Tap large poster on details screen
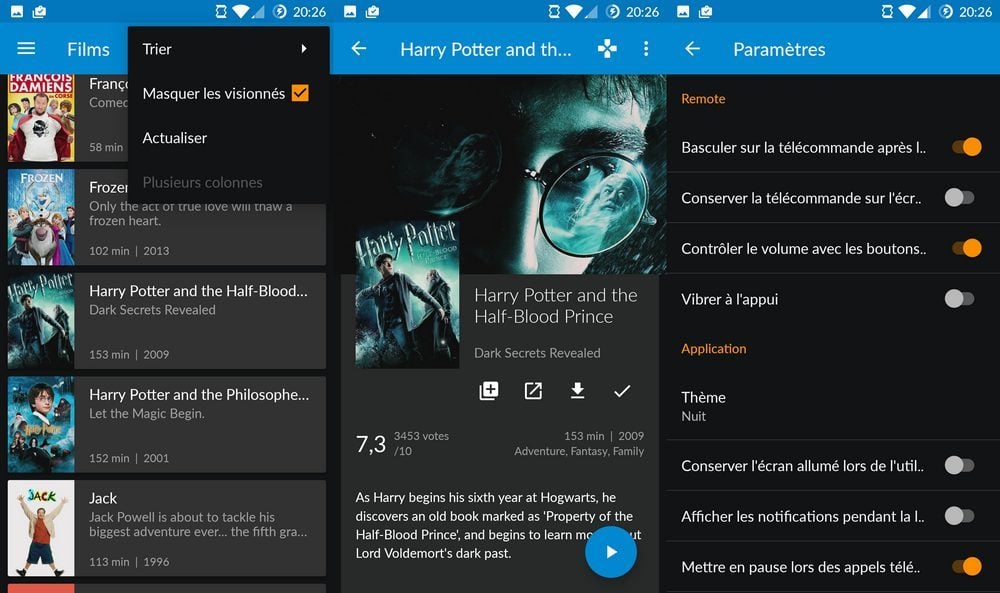Screen dimensions: 1000x593 tap(407, 295)
